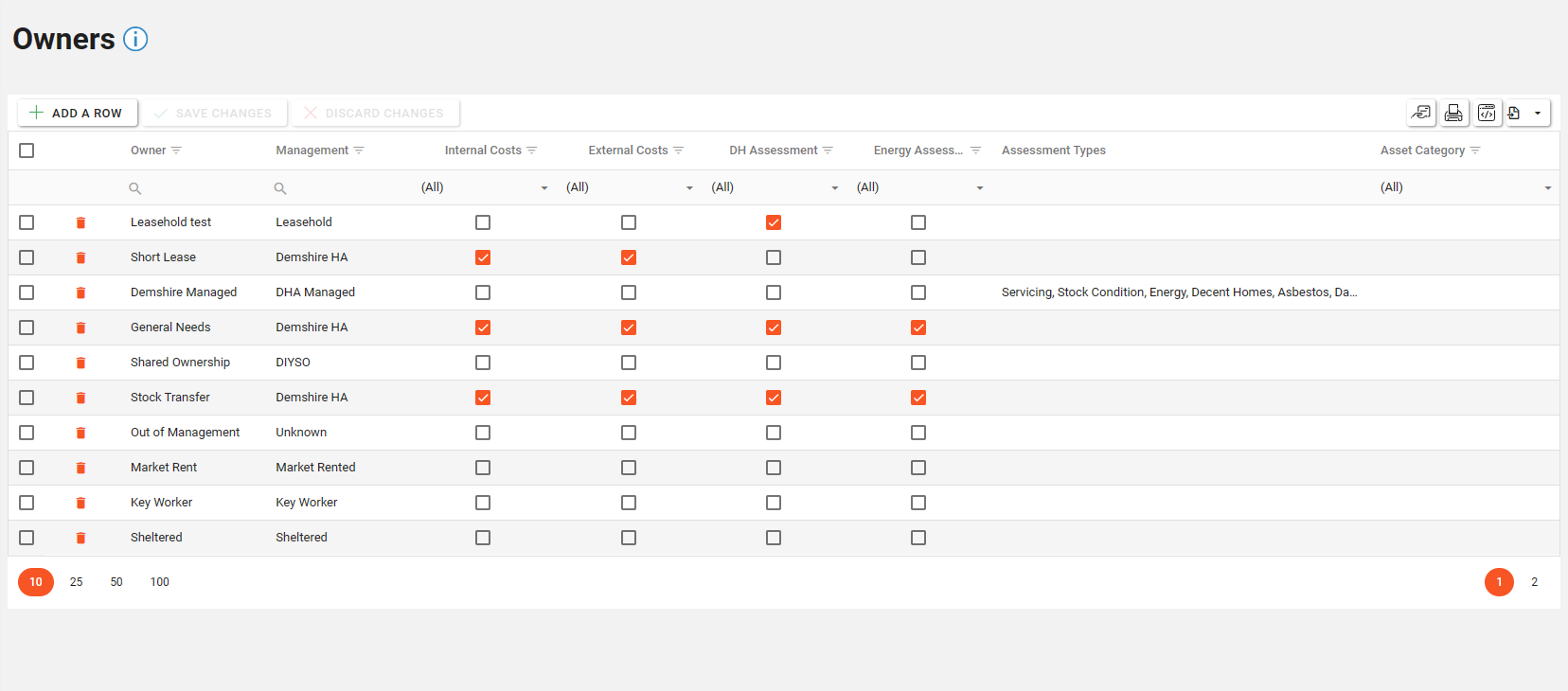This screenshot has height=691, width=1568.
Task: Click the info icon beside Owners title
Action: tap(135, 39)
